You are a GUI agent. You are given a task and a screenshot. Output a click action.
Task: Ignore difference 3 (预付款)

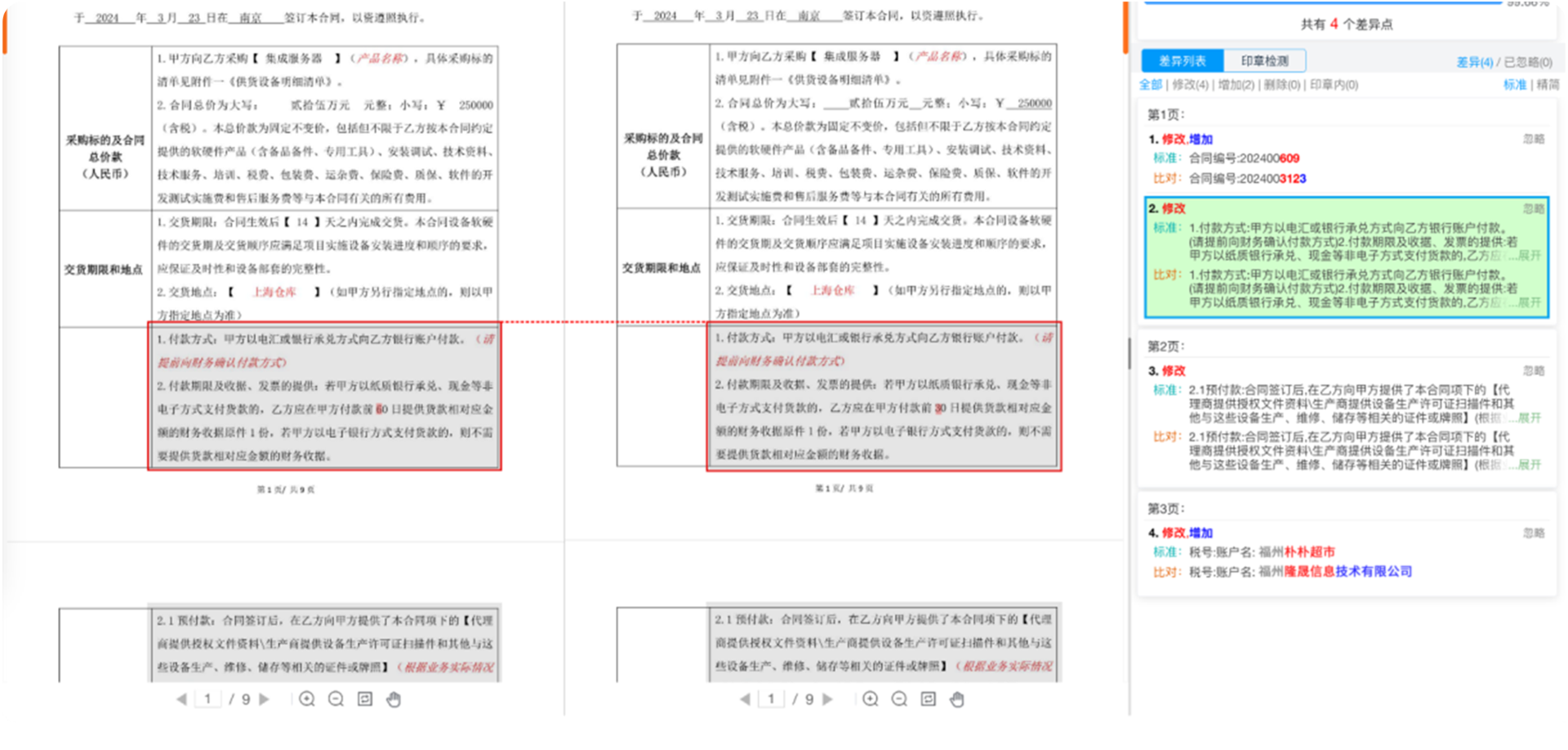pos(1534,371)
